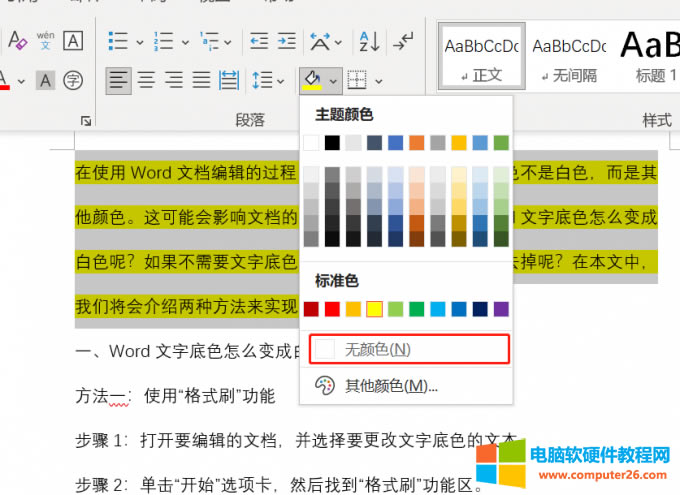Click the shading paint bucket icon
Viewport: 680px width, 495px height.
[x=311, y=79]
